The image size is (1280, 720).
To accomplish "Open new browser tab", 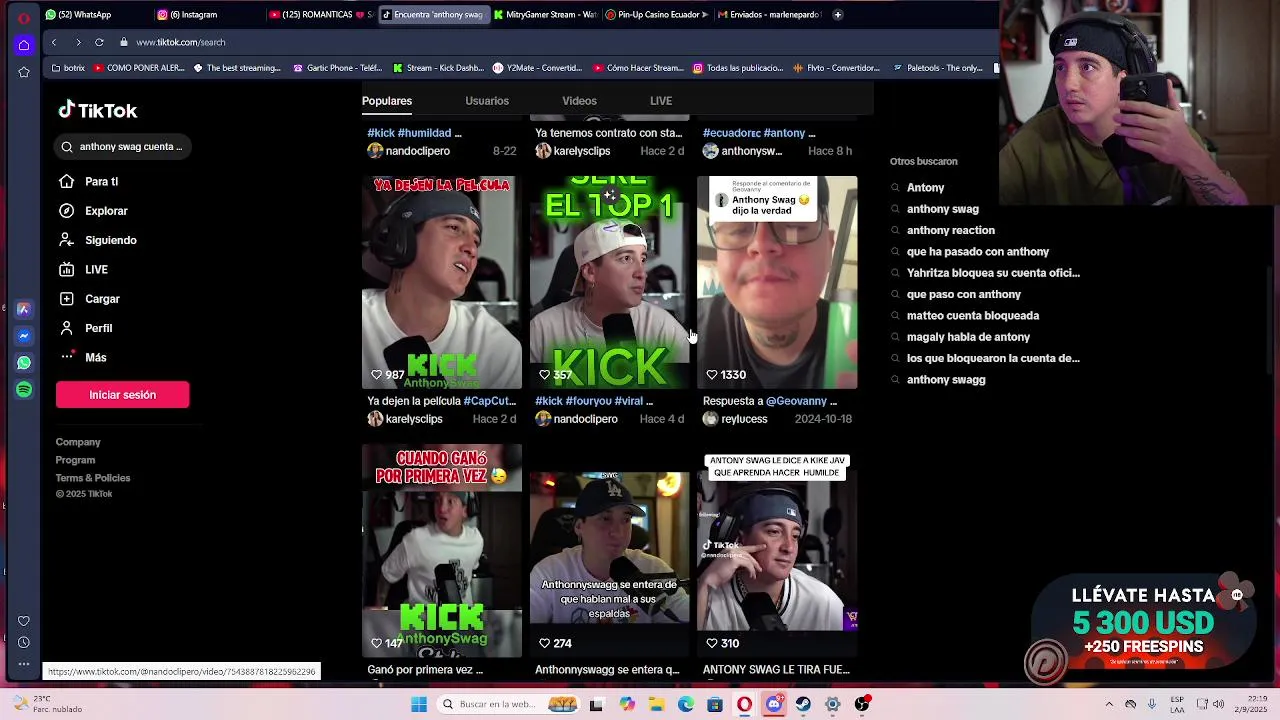I will click(x=838, y=14).
